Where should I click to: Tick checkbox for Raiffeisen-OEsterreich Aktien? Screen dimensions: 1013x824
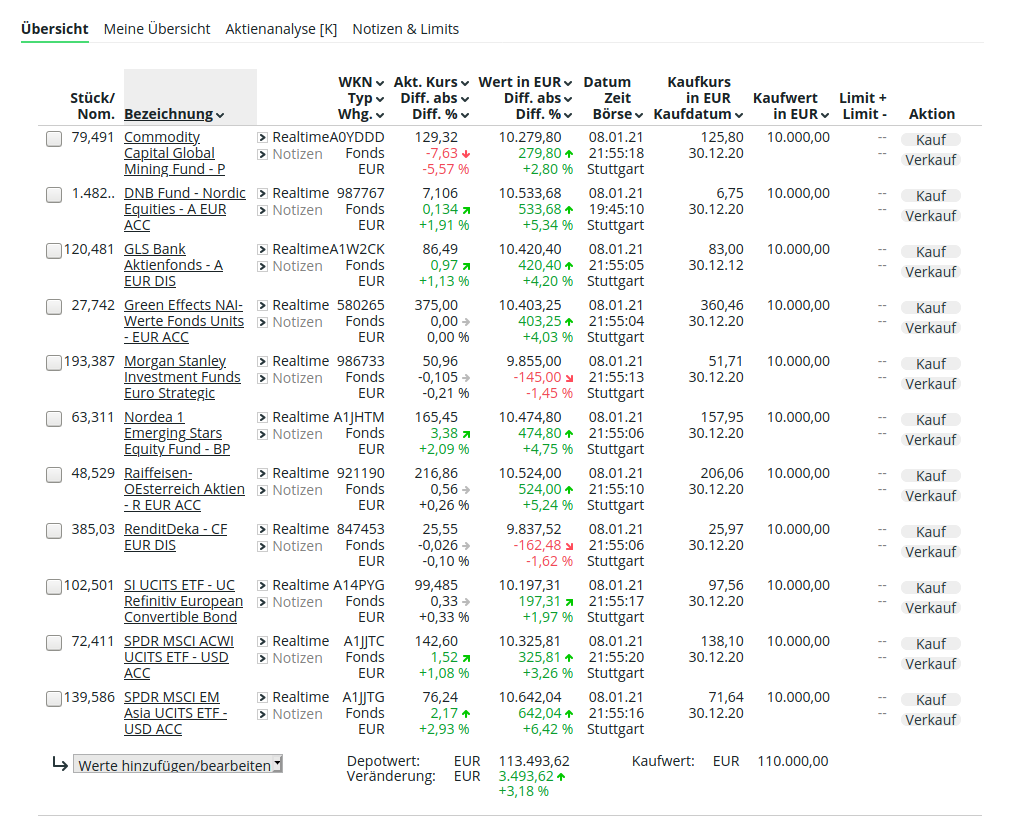click(54, 475)
